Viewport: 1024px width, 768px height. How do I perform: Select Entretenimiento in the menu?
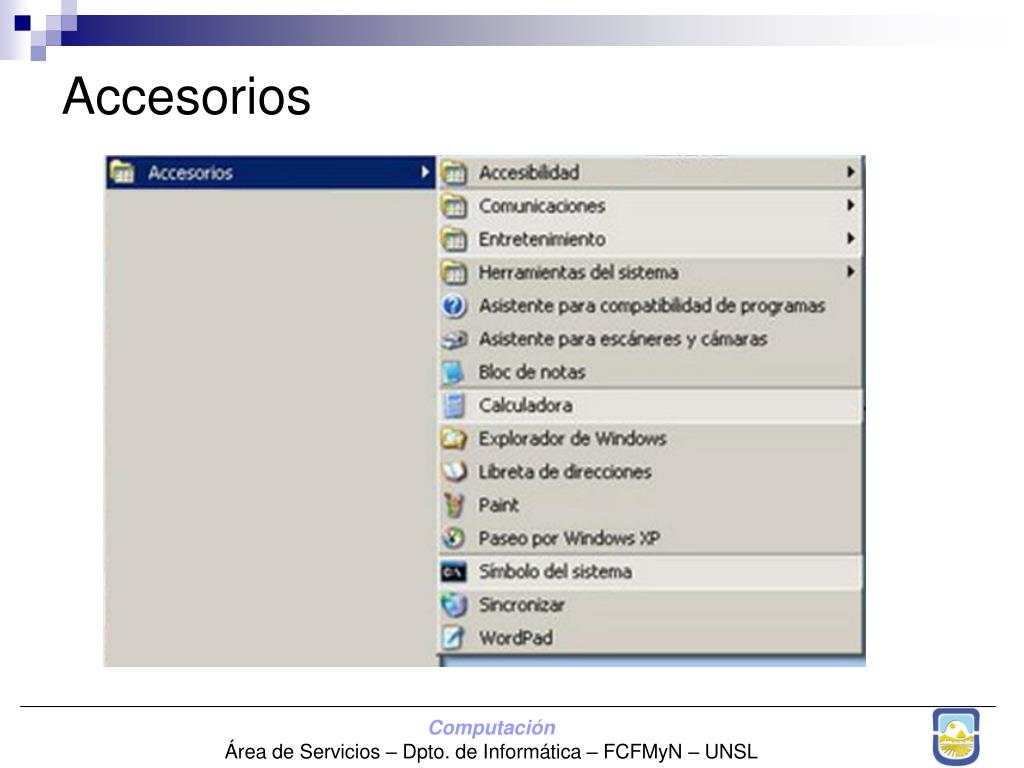coord(650,239)
